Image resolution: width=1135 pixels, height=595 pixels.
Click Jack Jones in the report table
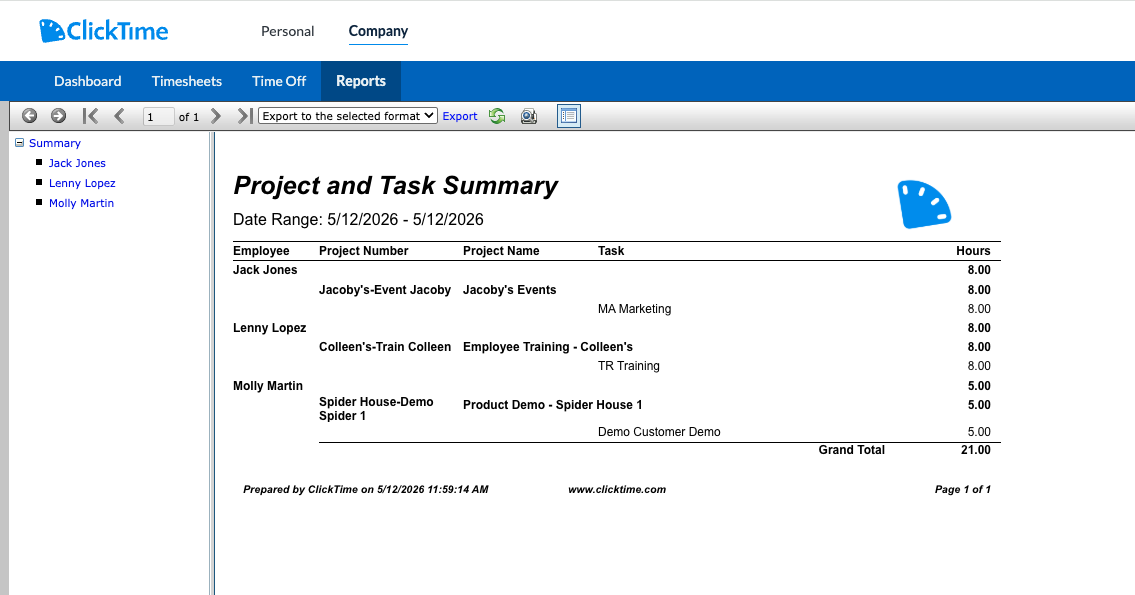(265, 270)
